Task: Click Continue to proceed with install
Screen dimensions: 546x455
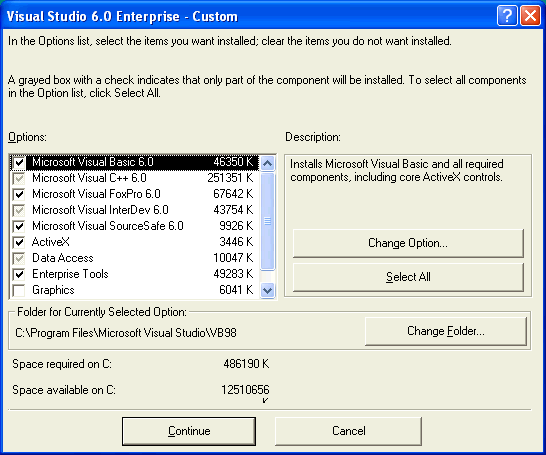Action: [x=189, y=431]
